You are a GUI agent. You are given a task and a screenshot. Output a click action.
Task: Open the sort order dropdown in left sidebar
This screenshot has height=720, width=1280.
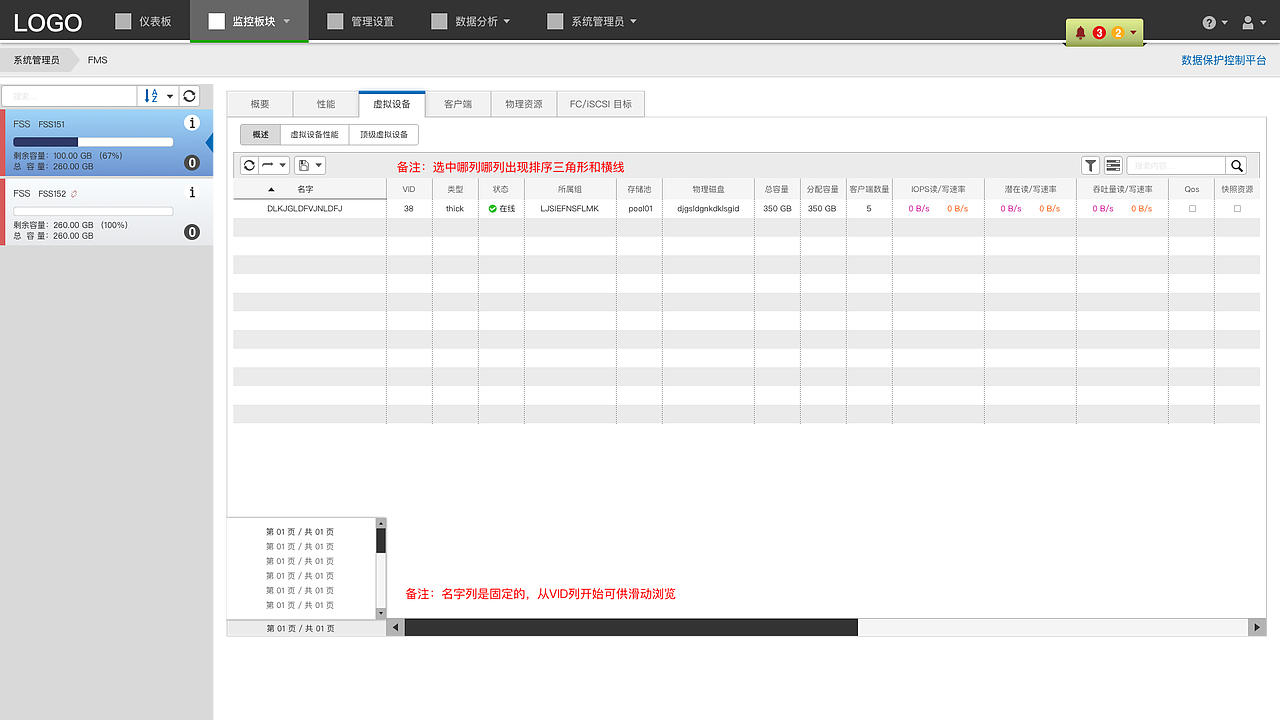tap(157, 95)
